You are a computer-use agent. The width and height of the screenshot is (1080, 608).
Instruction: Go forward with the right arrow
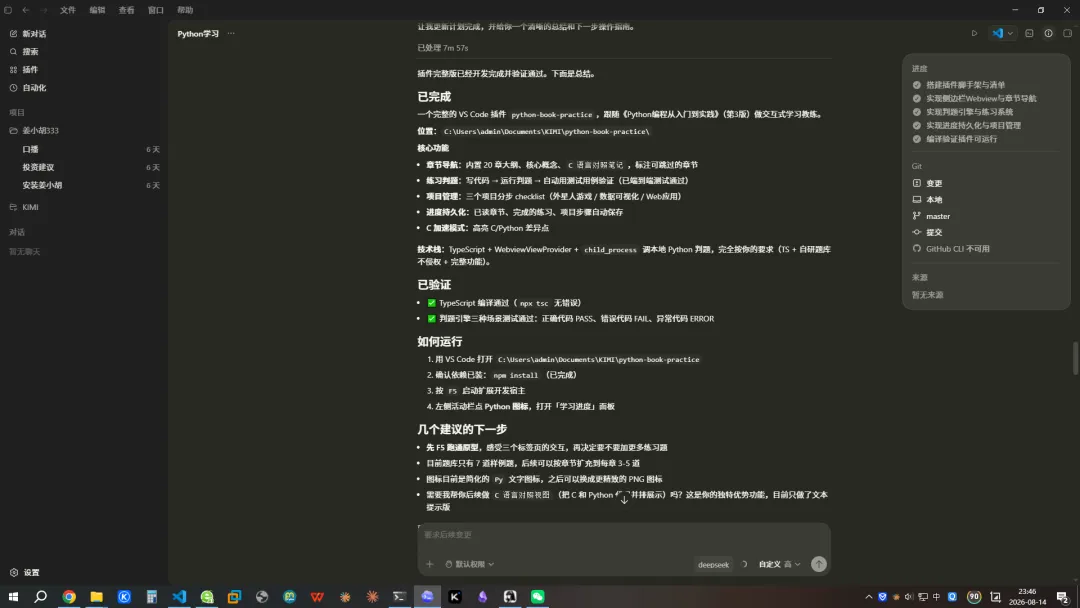tap(44, 10)
